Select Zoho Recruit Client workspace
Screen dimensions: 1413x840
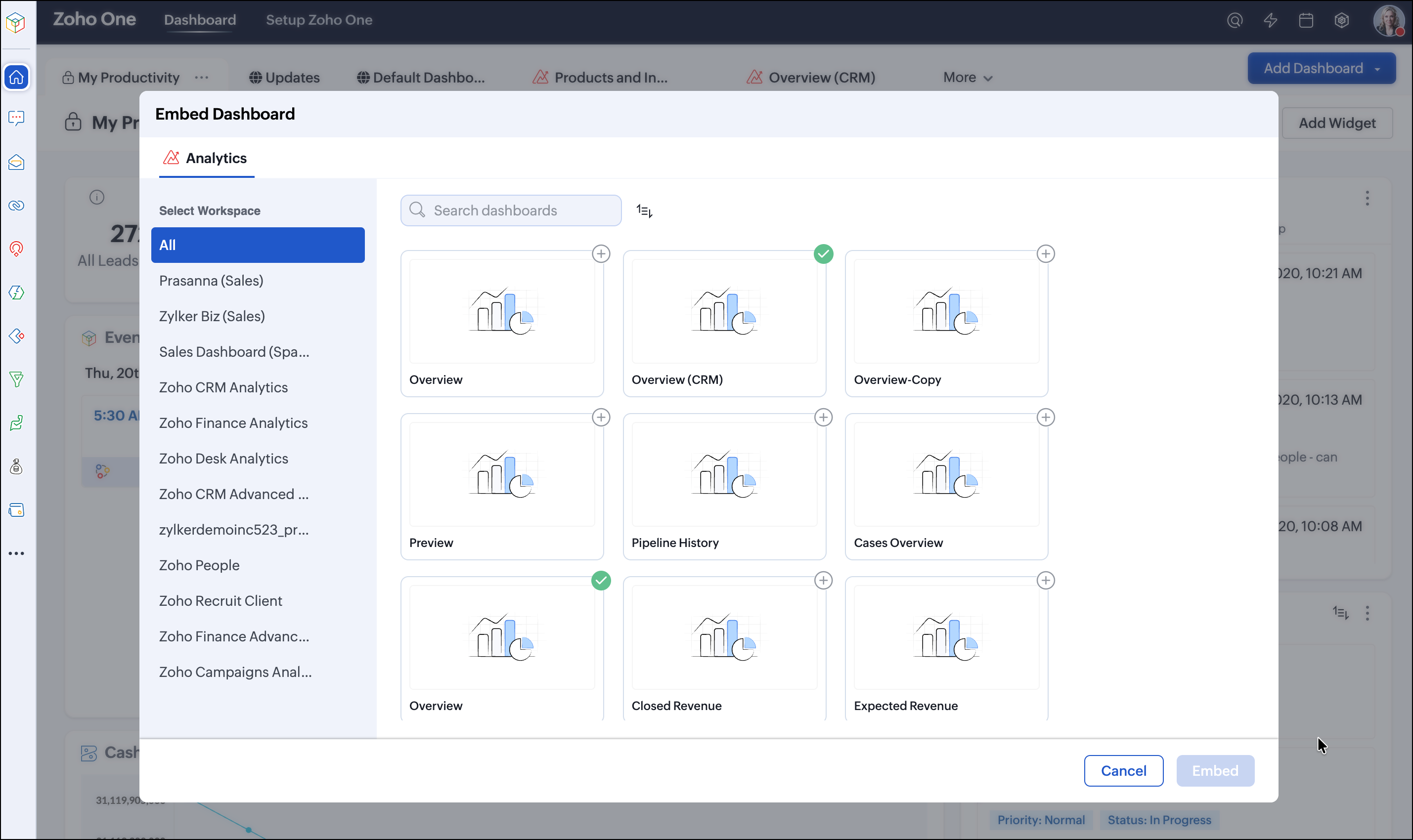pos(258,600)
